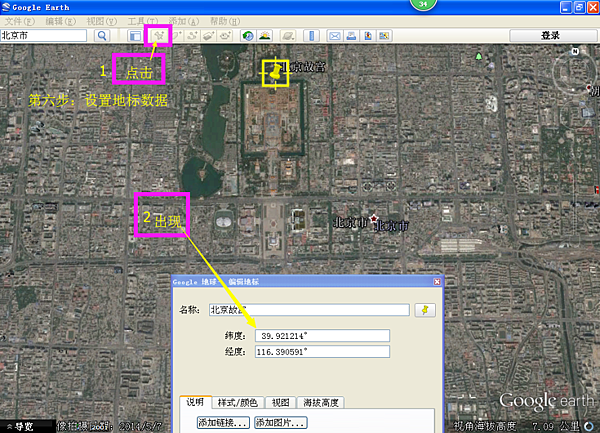This screenshot has width=600, height=433.
Task: Switch to the 样式/颜色 tab
Action: pos(238,402)
